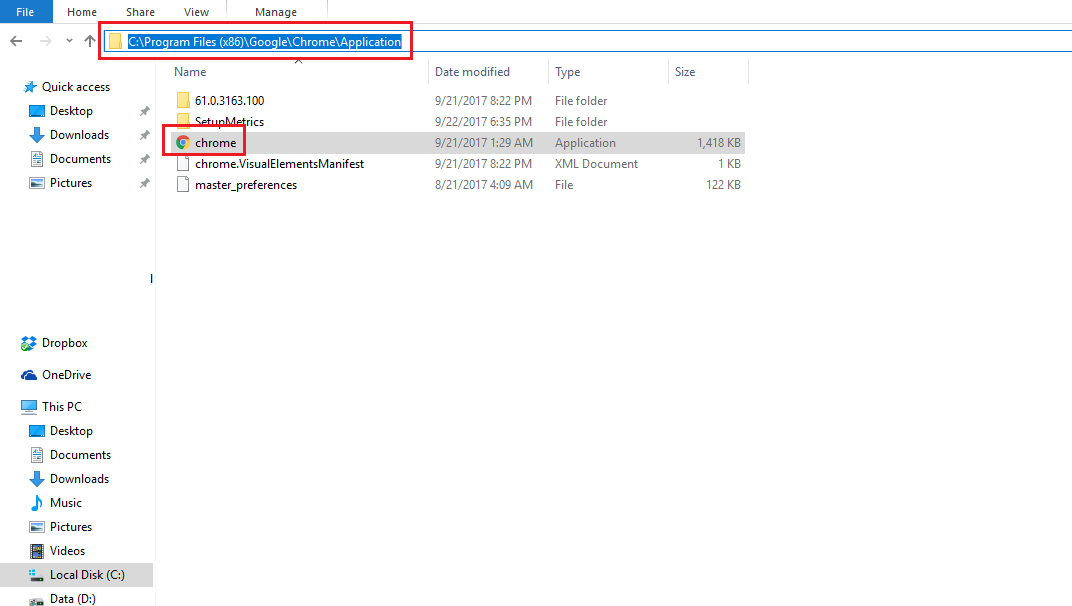Click the This PC computer icon

click(x=29, y=407)
